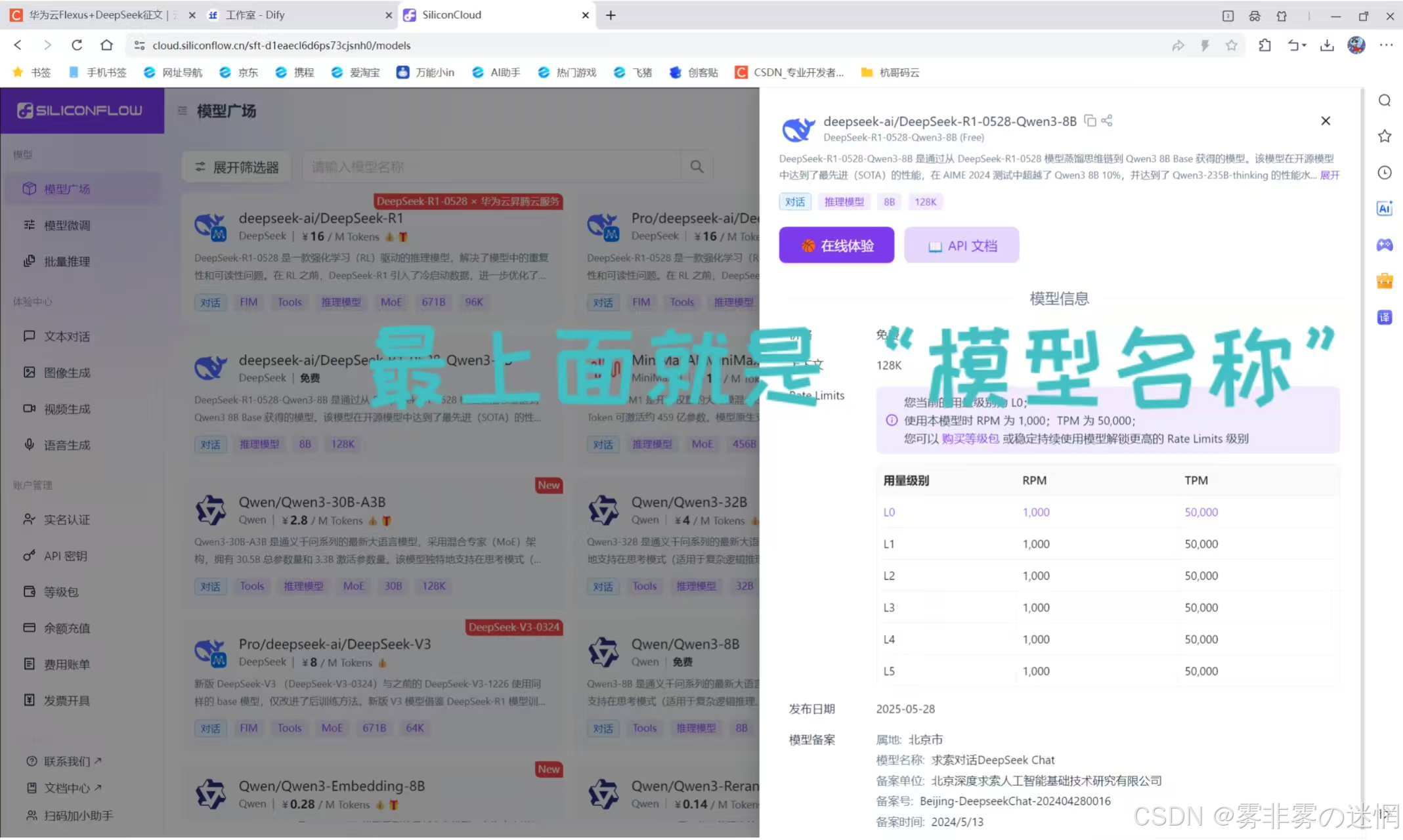Go to the browser home page
Screen dimensions: 1403x840
tap(106, 45)
